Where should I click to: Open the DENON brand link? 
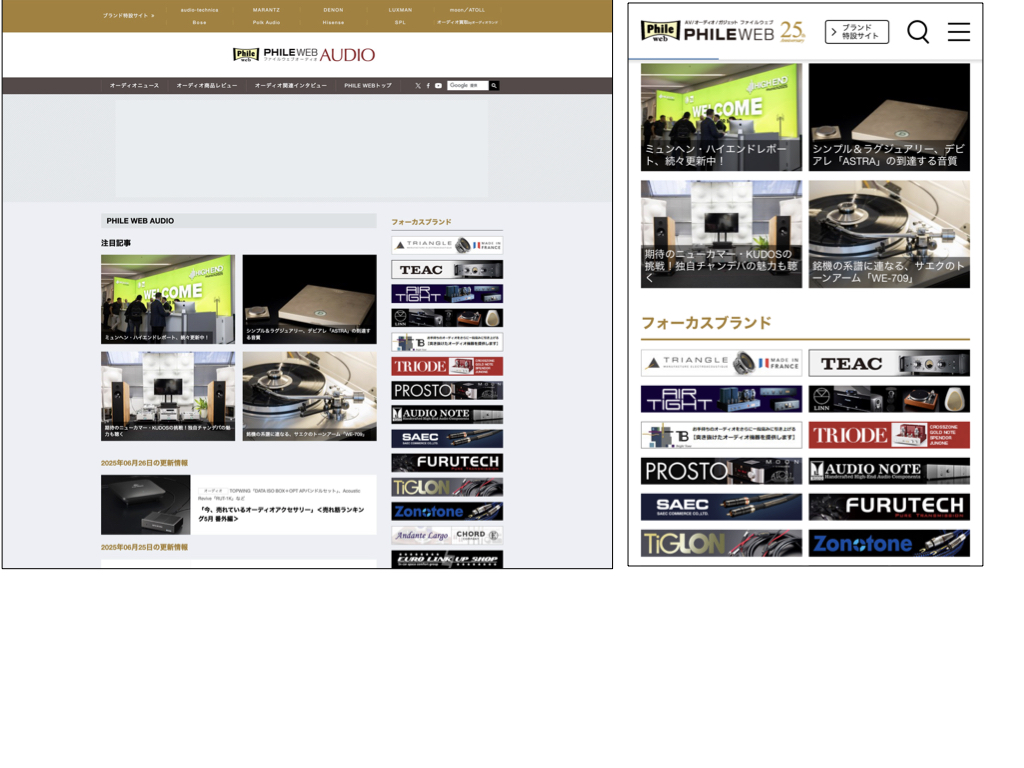[333, 10]
